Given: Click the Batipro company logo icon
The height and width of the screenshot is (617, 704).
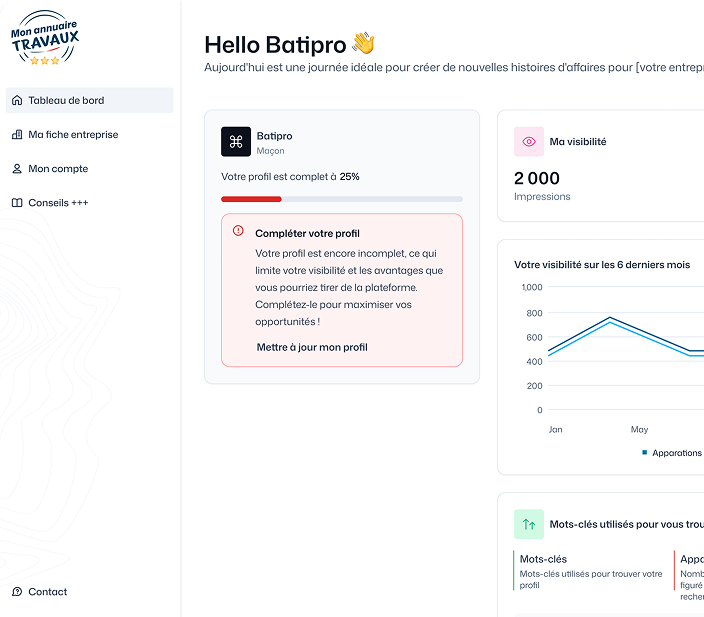Looking at the screenshot, I should coord(236,142).
